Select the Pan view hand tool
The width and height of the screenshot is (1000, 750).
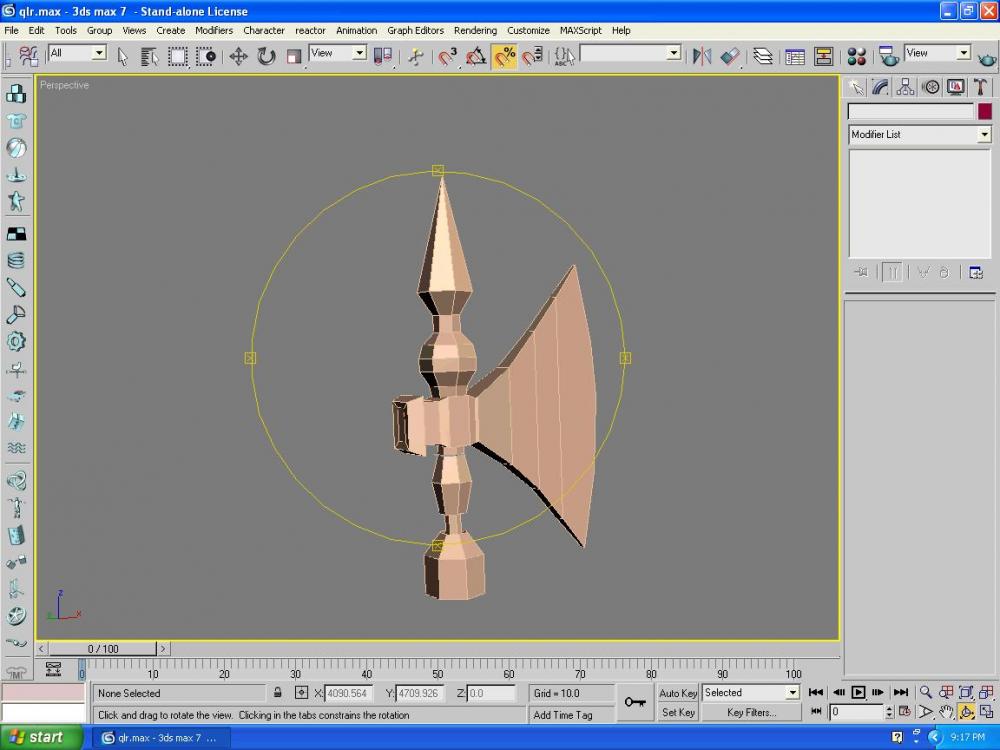point(946,712)
